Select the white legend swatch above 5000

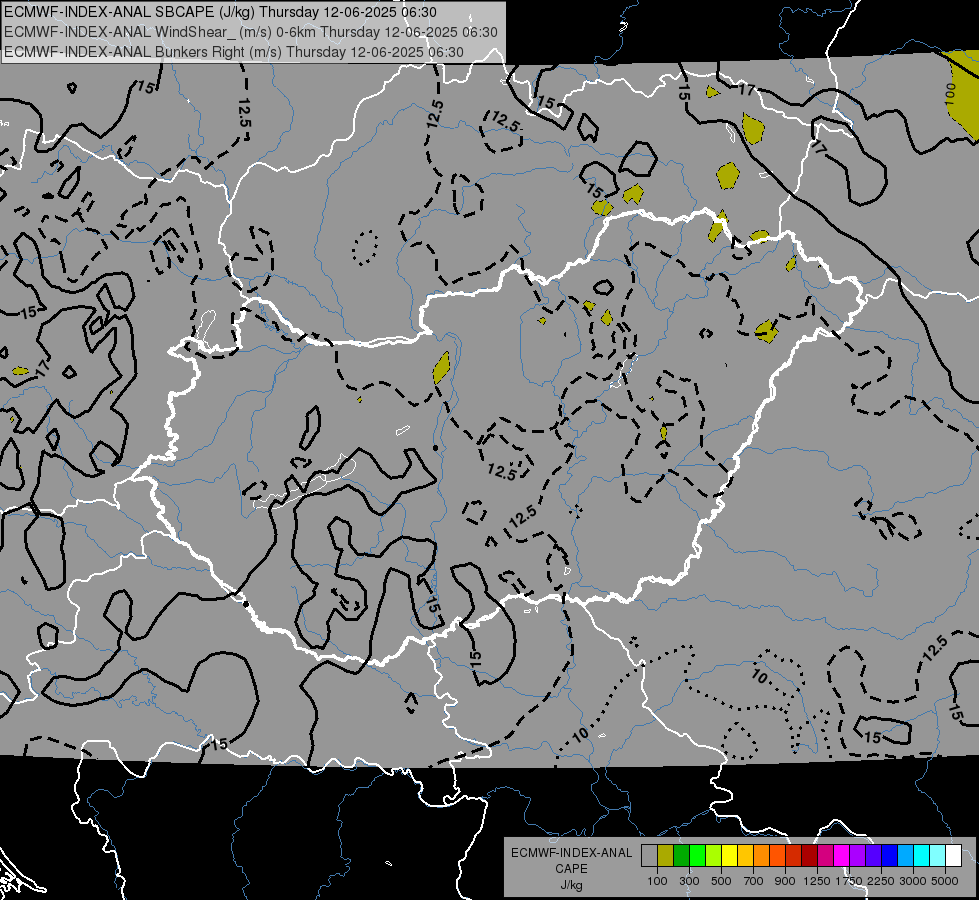954,855
